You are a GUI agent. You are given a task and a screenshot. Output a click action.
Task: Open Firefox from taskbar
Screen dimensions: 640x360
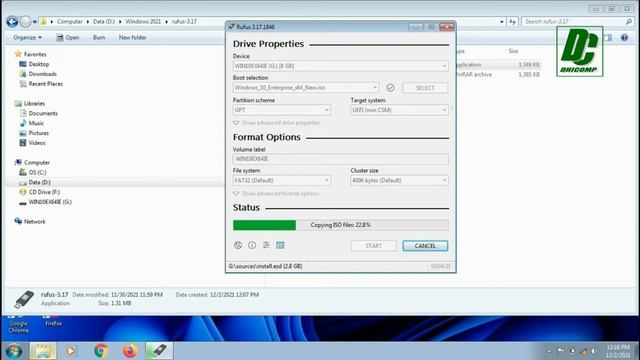[130, 351]
